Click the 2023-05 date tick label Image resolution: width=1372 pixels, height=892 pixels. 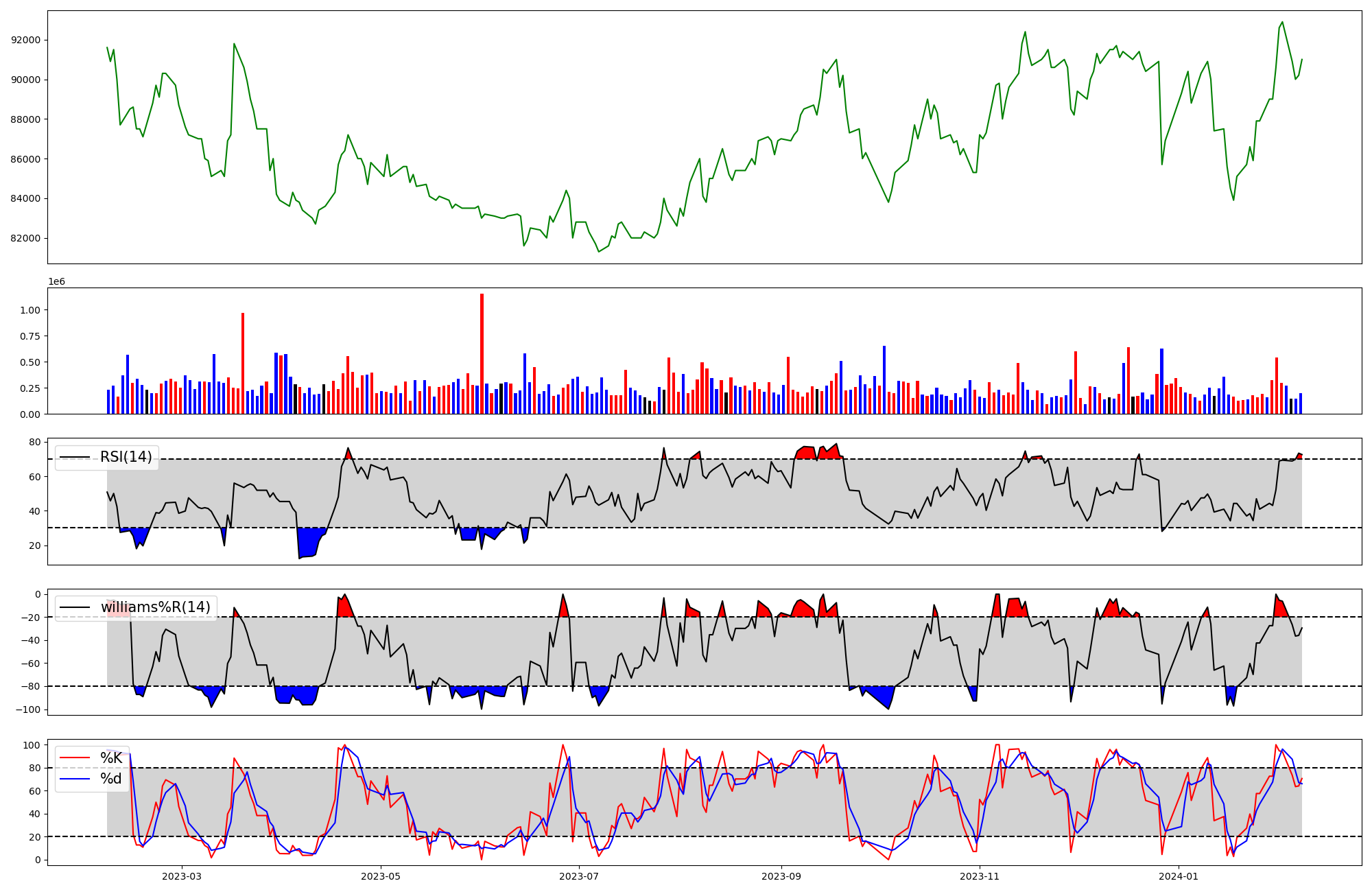[x=381, y=876]
